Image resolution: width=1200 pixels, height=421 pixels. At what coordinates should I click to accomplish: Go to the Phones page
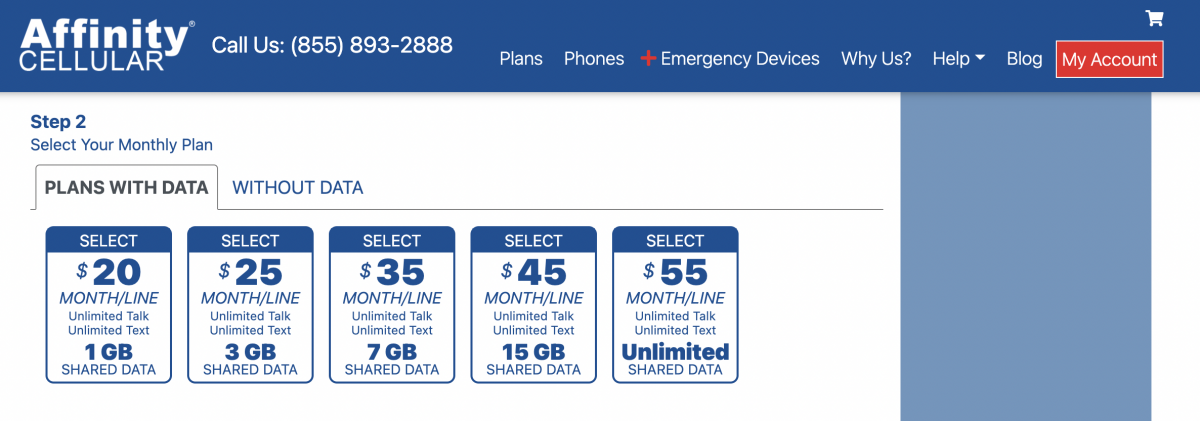pyautogui.click(x=594, y=59)
